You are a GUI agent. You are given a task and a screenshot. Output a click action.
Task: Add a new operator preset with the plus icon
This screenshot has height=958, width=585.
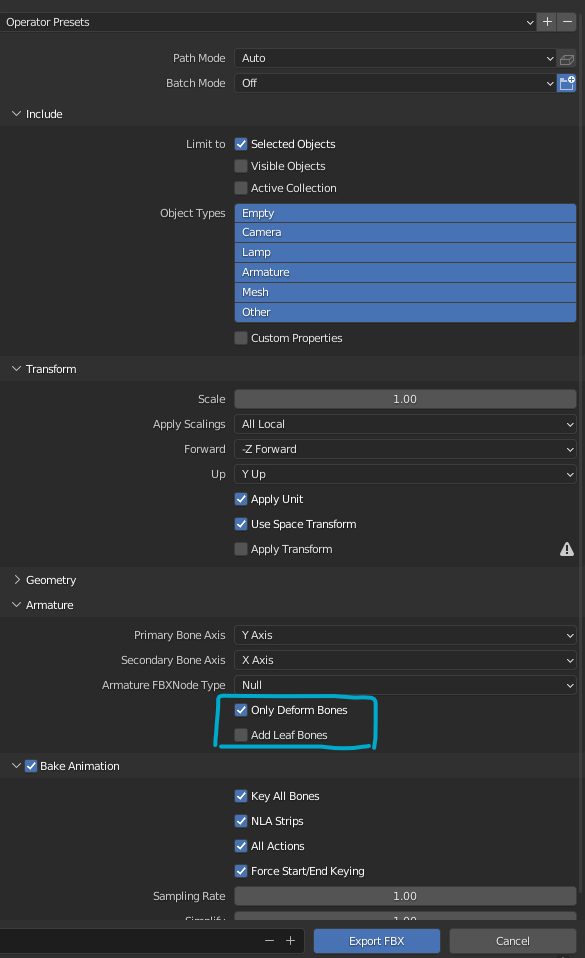547,21
